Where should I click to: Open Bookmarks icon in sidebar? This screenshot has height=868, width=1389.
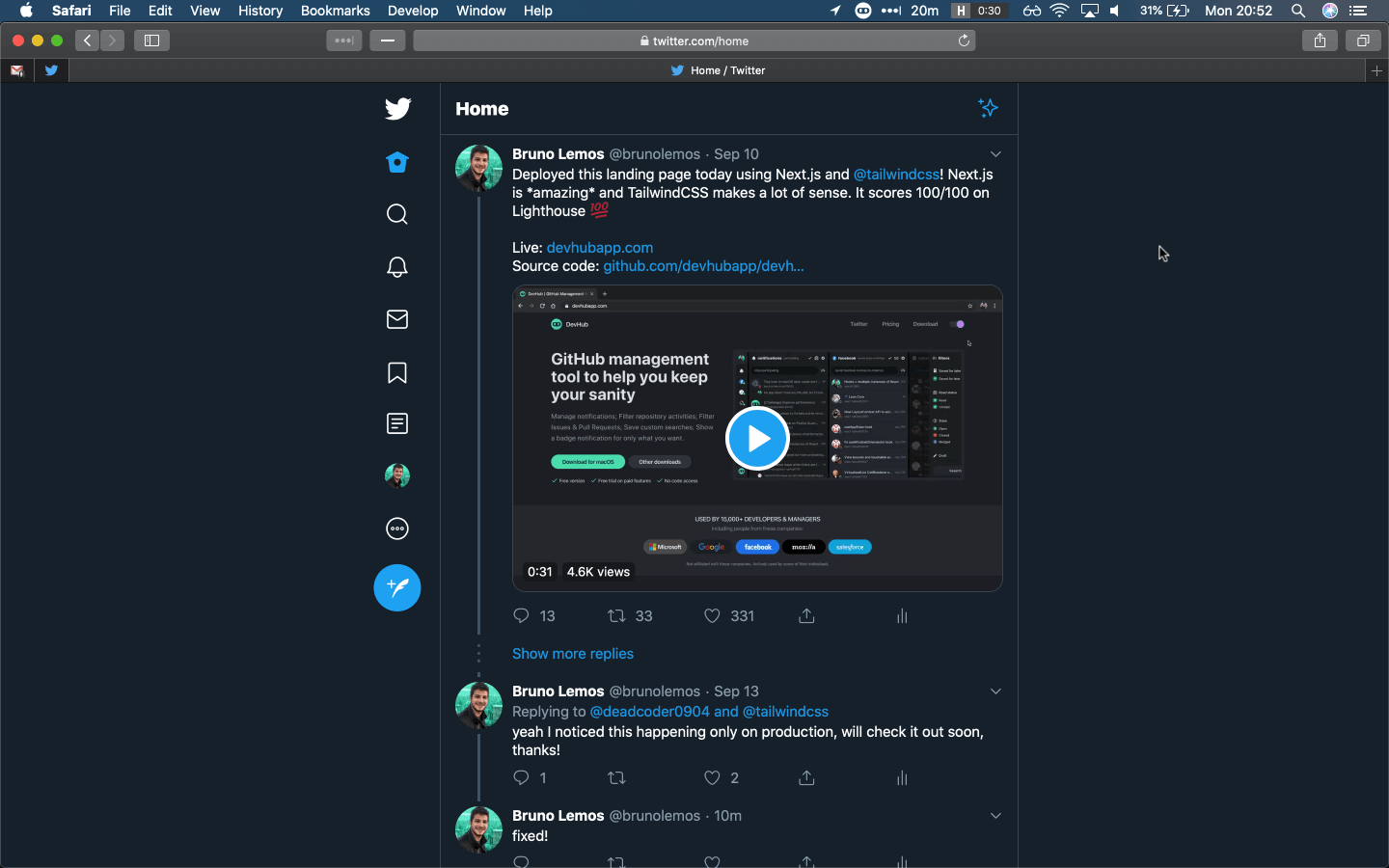point(397,372)
